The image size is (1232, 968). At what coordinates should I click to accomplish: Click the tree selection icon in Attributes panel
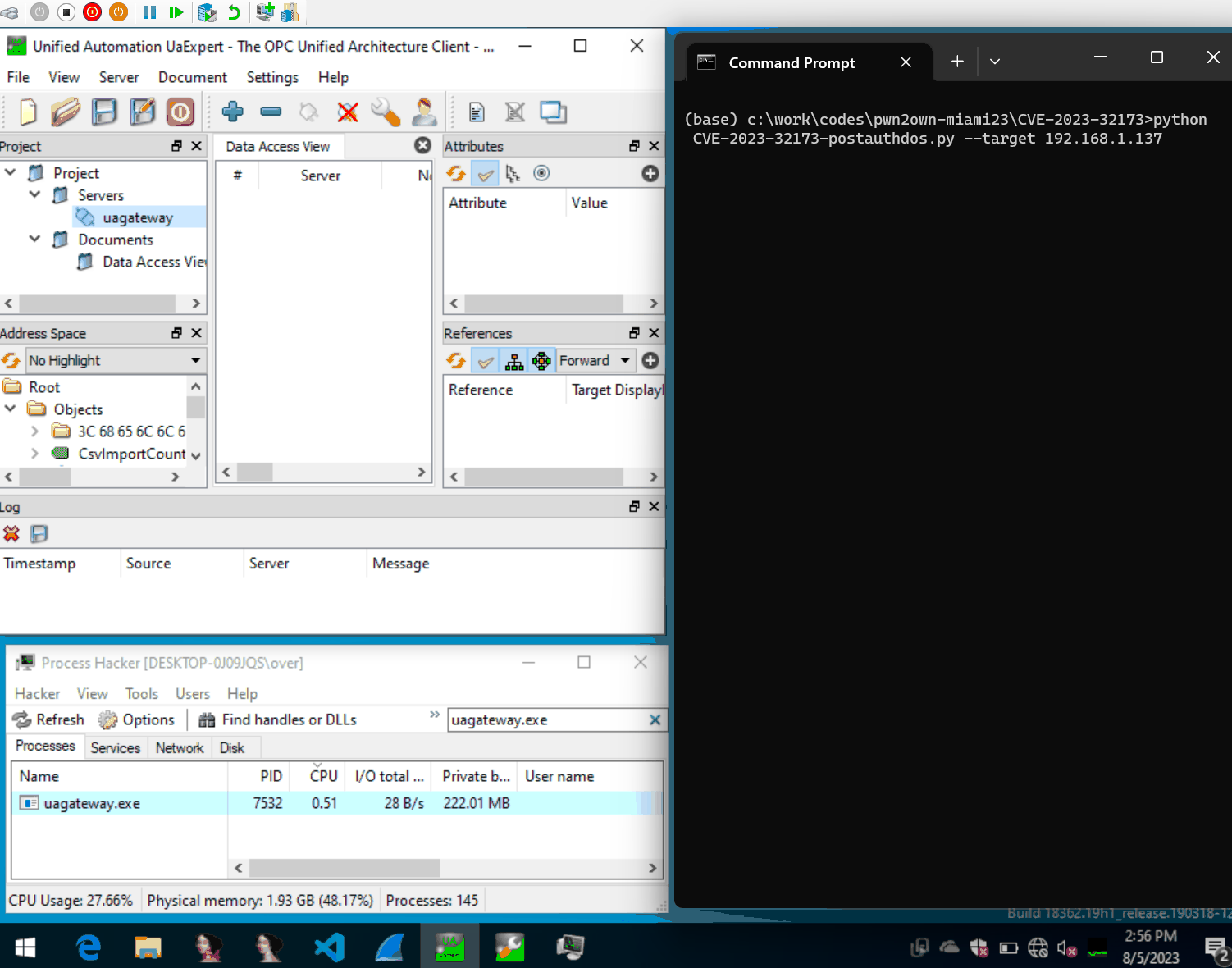pos(513,173)
